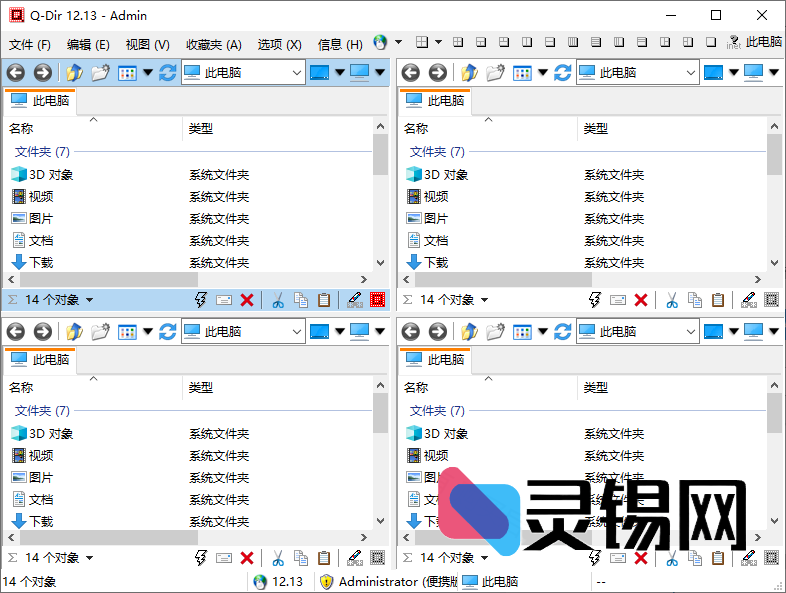
Task: Sort by 名称 column in top-left pane
Action: [93, 129]
